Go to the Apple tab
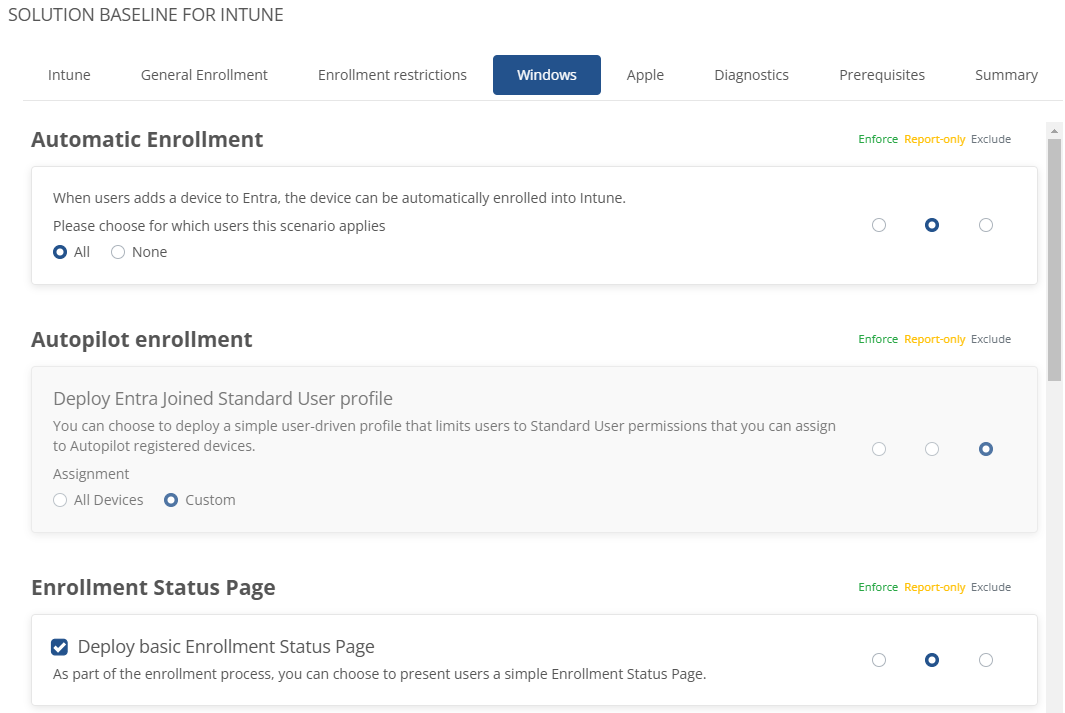This screenshot has width=1065, height=713. tap(645, 75)
